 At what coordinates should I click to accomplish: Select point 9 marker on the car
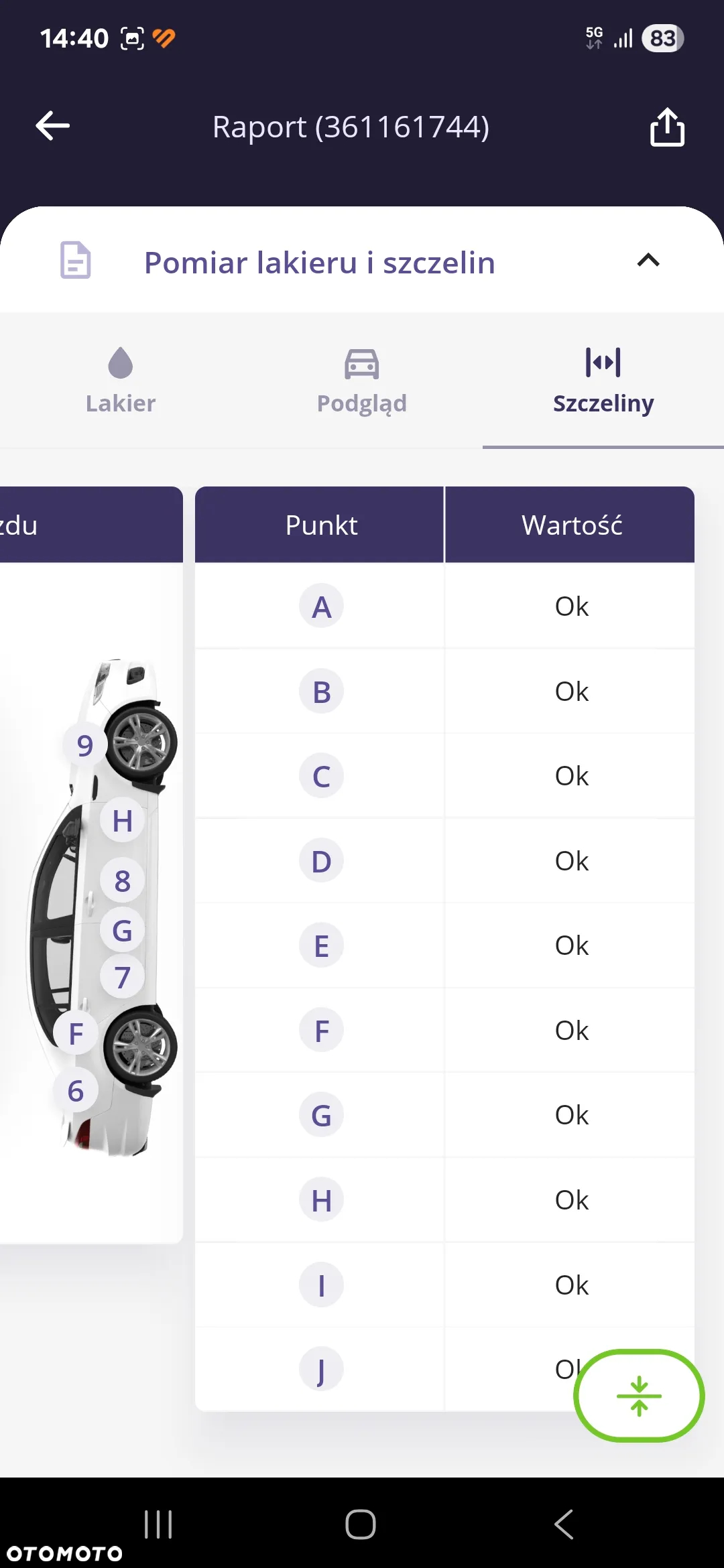[84, 745]
